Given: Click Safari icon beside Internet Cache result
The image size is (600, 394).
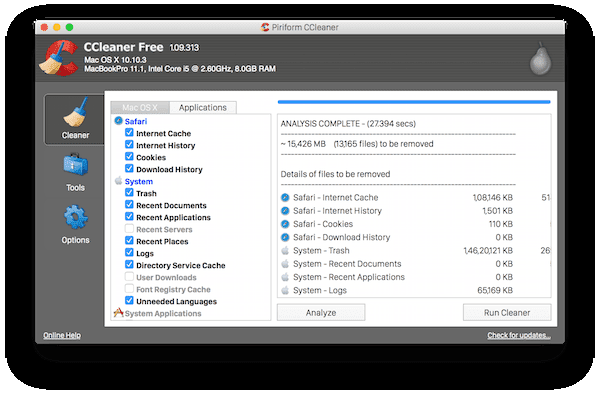Looking at the screenshot, I should pyautogui.click(x=285, y=197).
